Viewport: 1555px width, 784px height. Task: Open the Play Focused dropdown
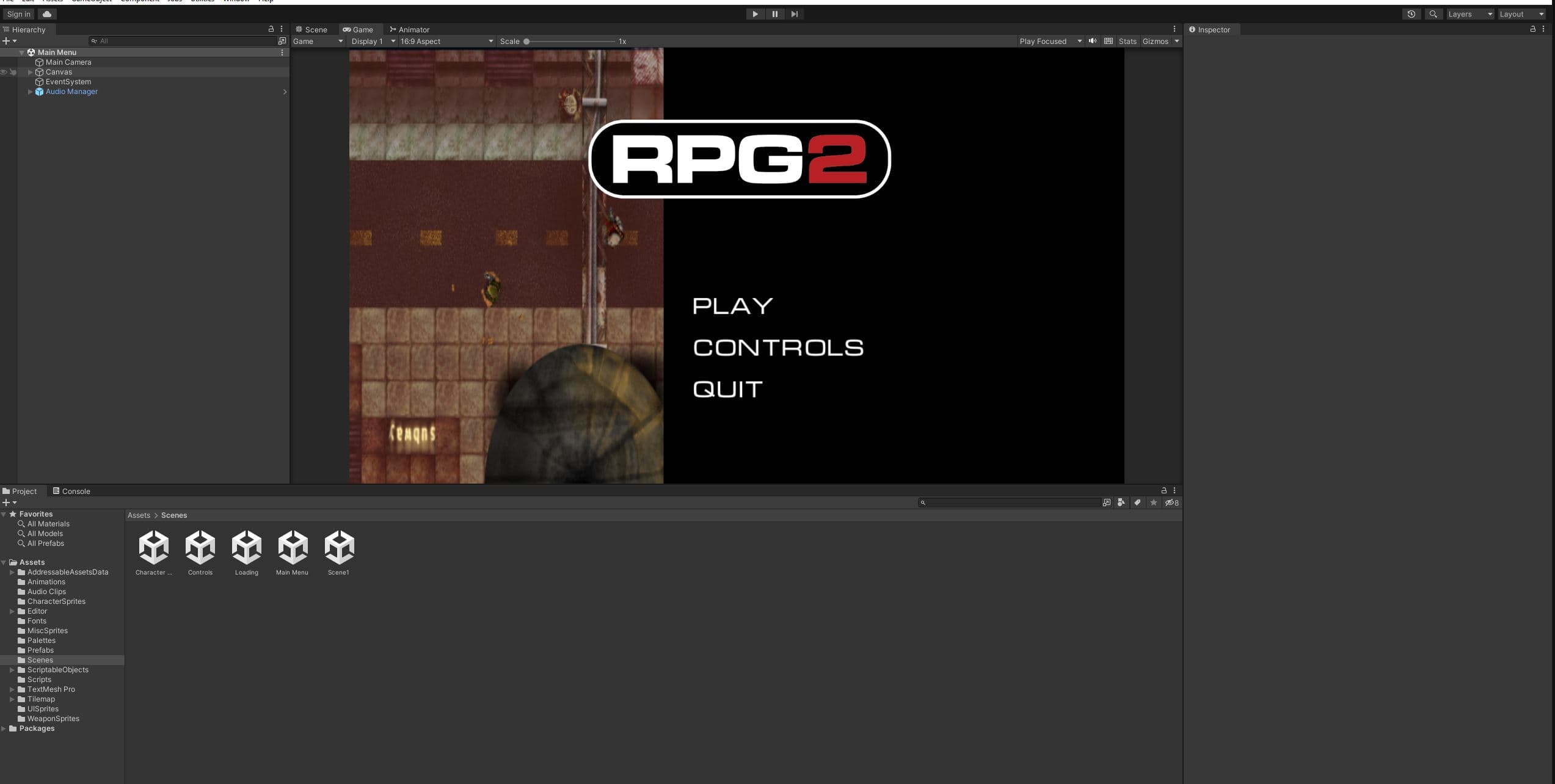(1050, 42)
